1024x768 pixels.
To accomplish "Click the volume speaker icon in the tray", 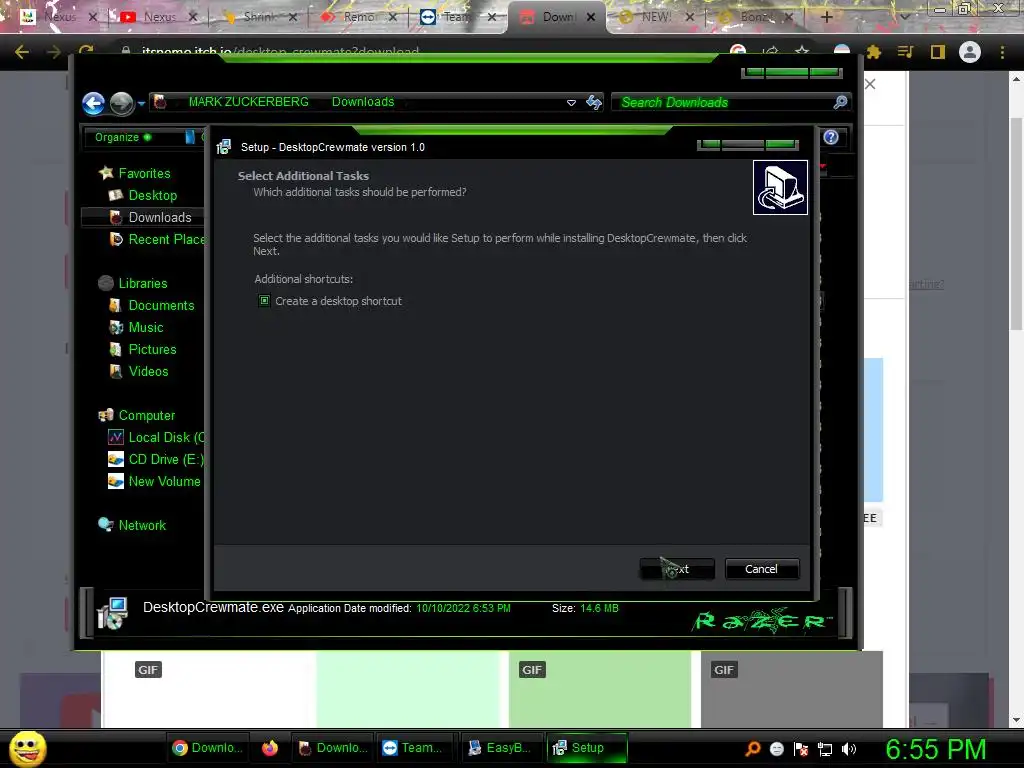I will tap(849, 749).
